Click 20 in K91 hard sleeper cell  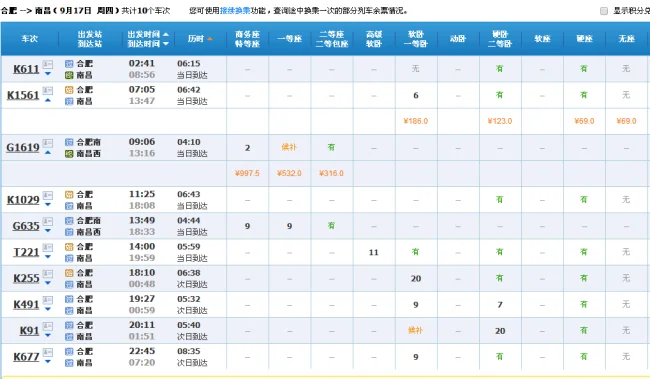point(500,331)
